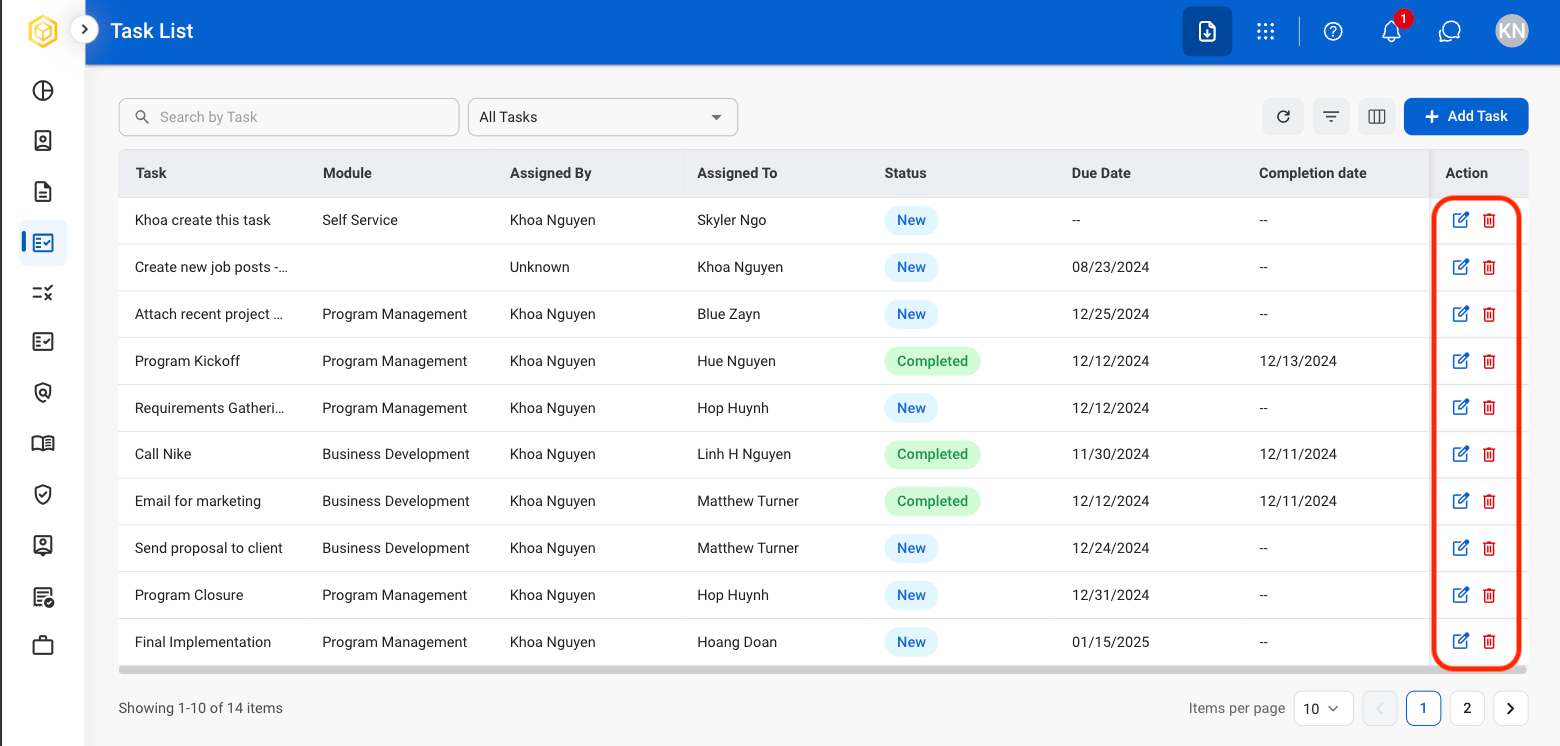Click the 'Call Nike' task name

[163, 454]
